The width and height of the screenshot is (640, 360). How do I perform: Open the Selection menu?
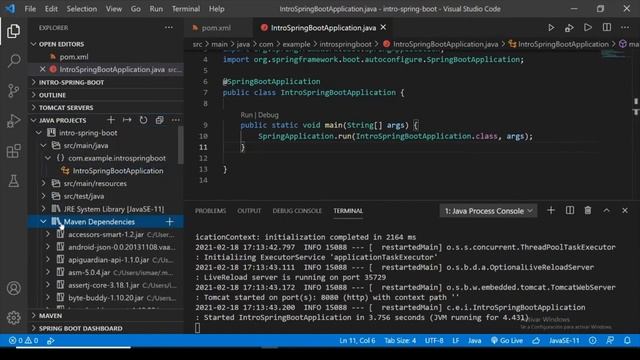[x=82, y=9]
